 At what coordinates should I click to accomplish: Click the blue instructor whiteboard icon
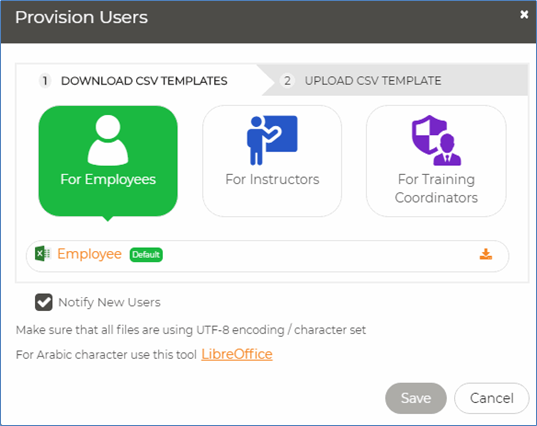point(272,140)
